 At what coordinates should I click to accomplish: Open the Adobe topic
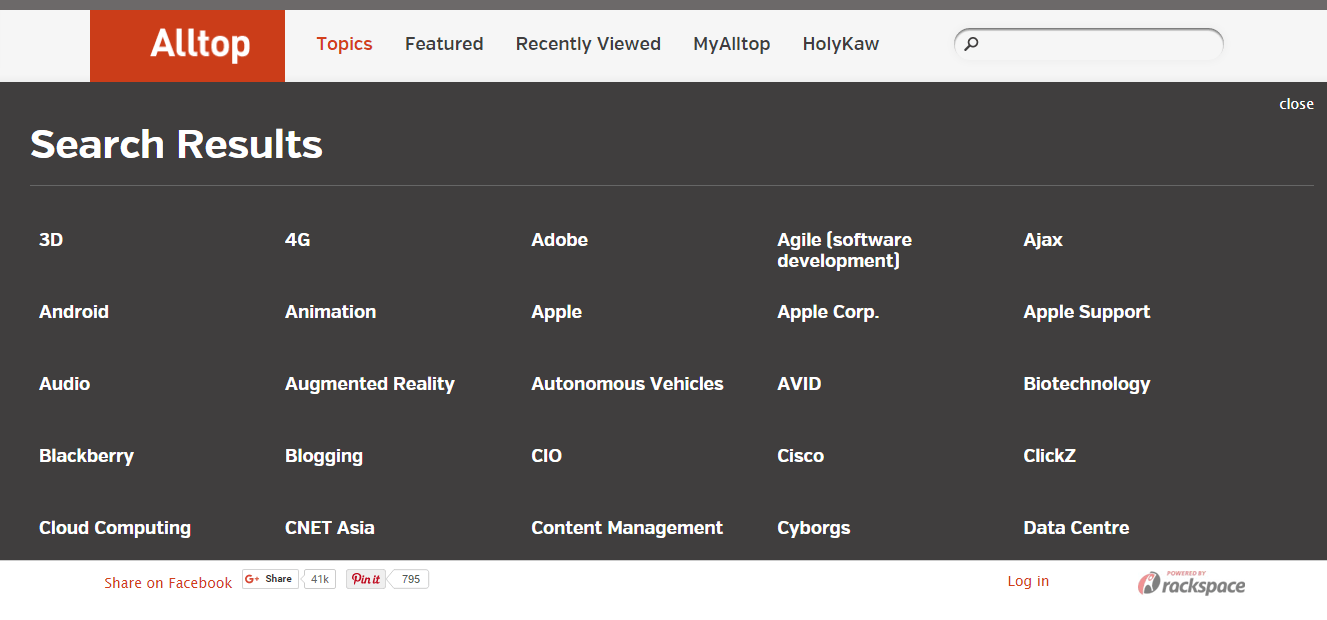tap(559, 240)
